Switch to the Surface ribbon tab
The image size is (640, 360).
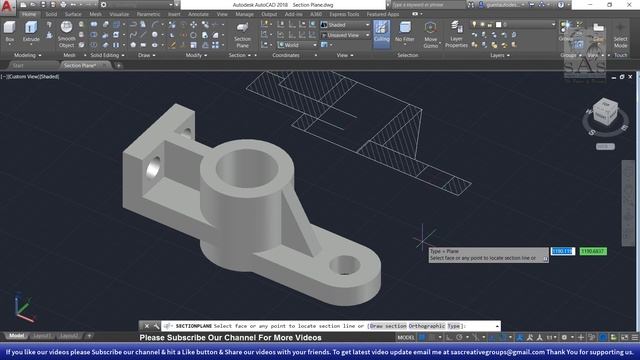[73, 14]
